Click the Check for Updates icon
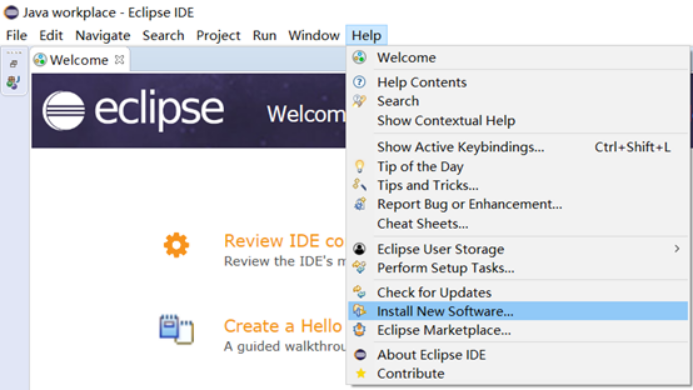The height and width of the screenshot is (390, 693). click(x=359, y=292)
